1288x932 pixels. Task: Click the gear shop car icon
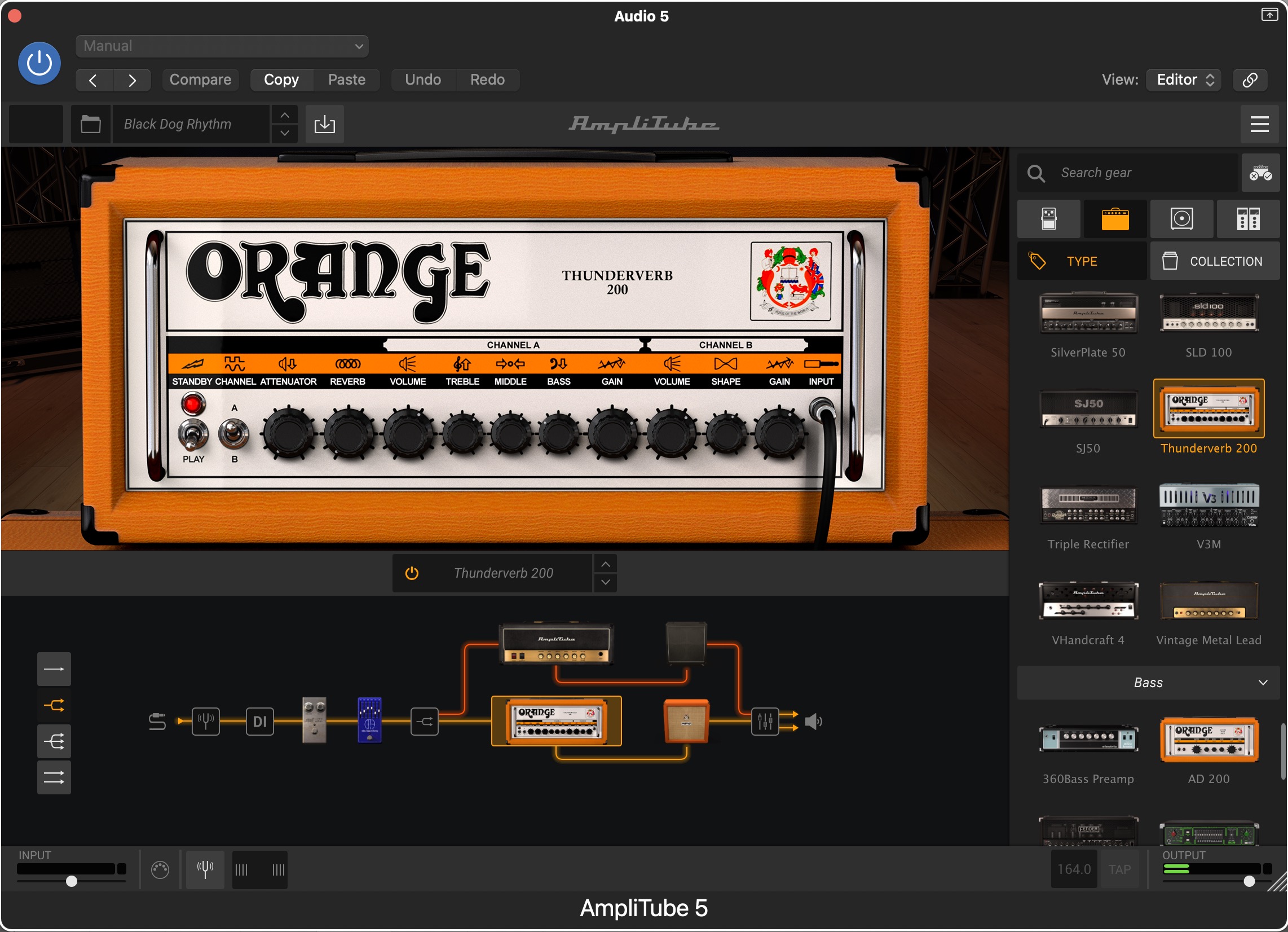pyautogui.click(x=1260, y=173)
